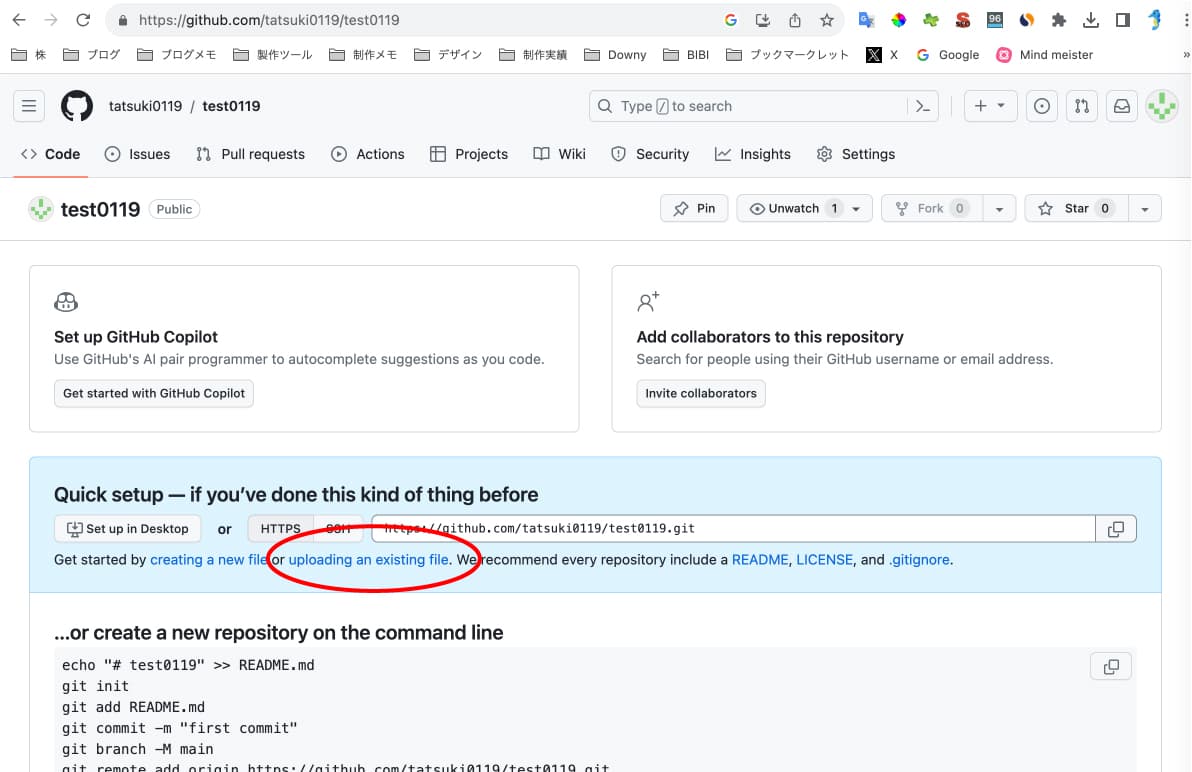Switch to the Actions tab

379,154
